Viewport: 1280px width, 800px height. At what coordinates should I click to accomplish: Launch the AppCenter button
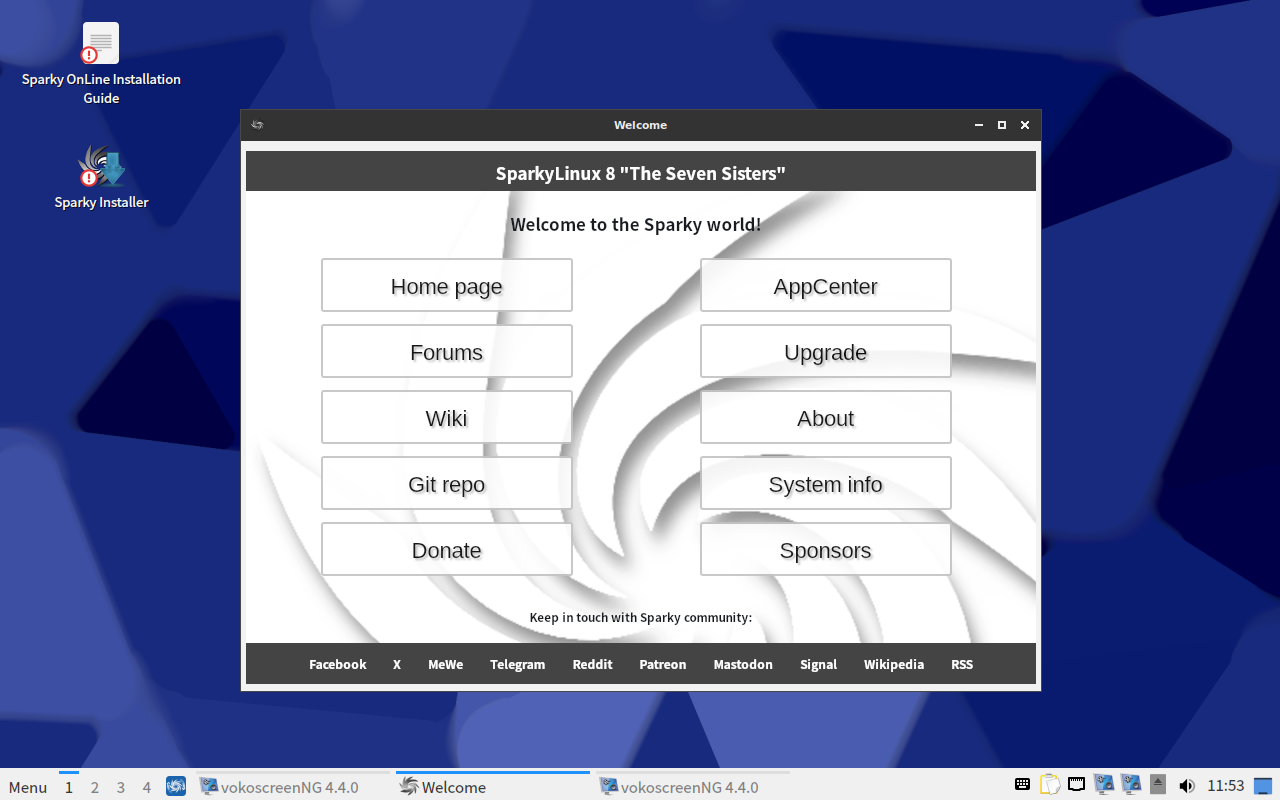826,286
